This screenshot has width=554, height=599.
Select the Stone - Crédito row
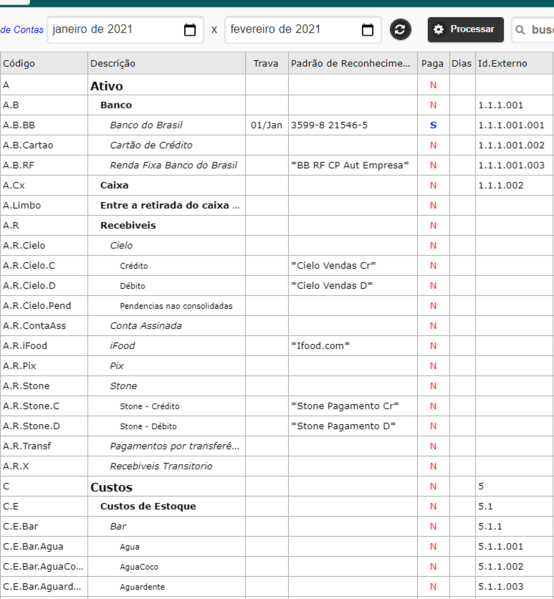[x=276, y=406]
